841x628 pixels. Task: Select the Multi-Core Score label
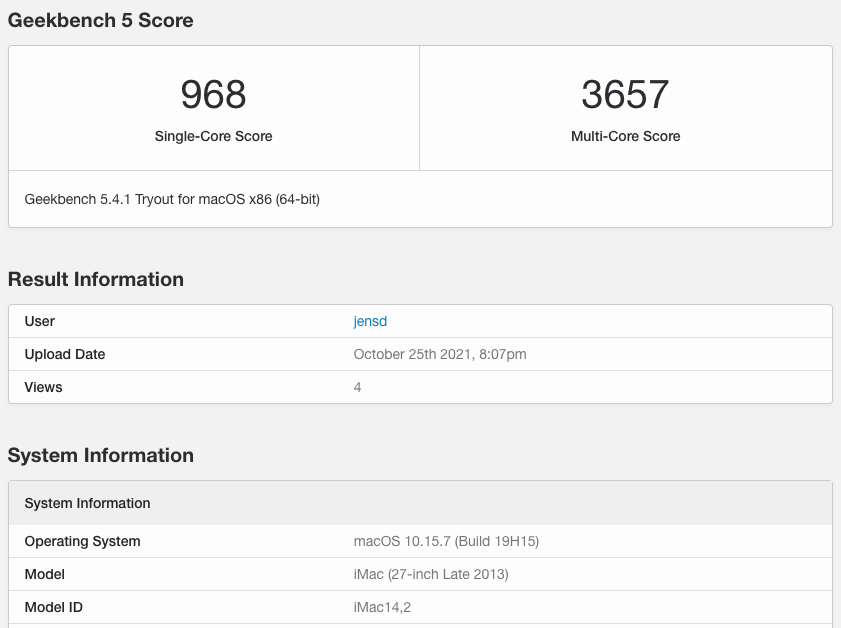625,136
